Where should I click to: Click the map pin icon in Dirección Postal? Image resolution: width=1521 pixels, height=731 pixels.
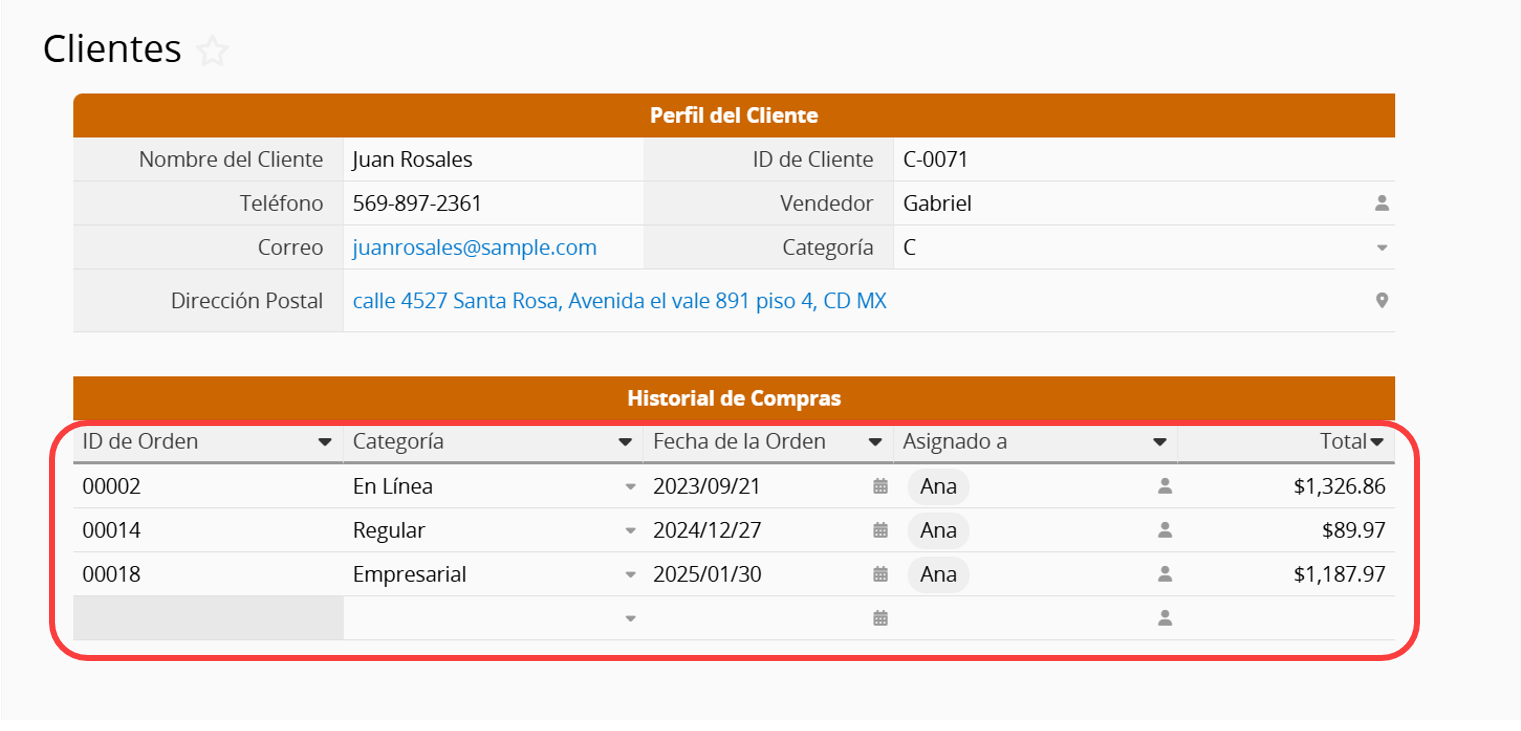point(1382,300)
